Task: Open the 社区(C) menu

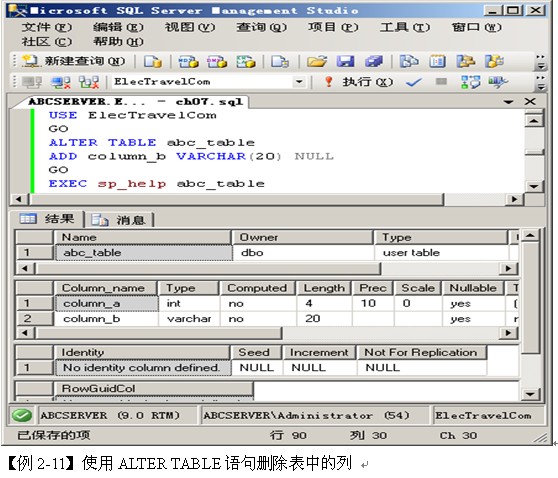Action: point(47,42)
